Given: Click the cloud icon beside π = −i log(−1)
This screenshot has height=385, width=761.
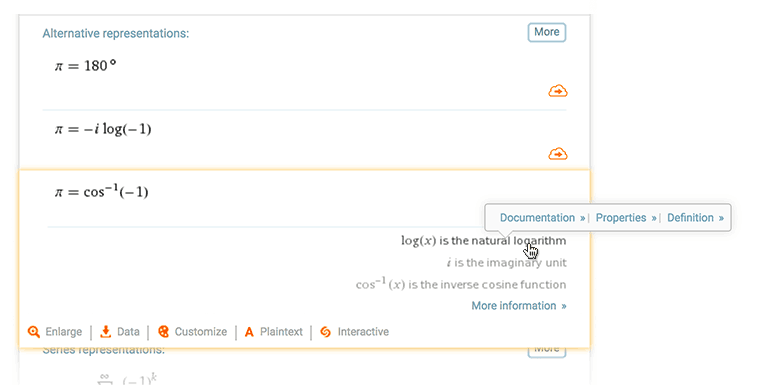Looking at the screenshot, I should pyautogui.click(x=558, y=154).
